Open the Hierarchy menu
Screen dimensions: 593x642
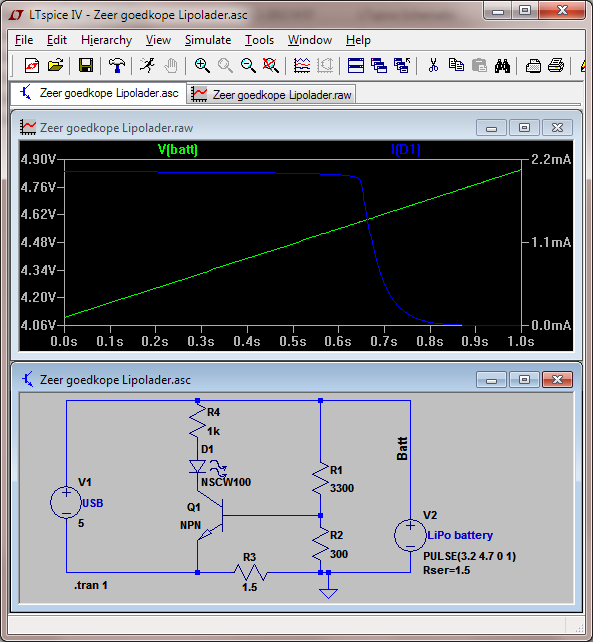point(106,40)
